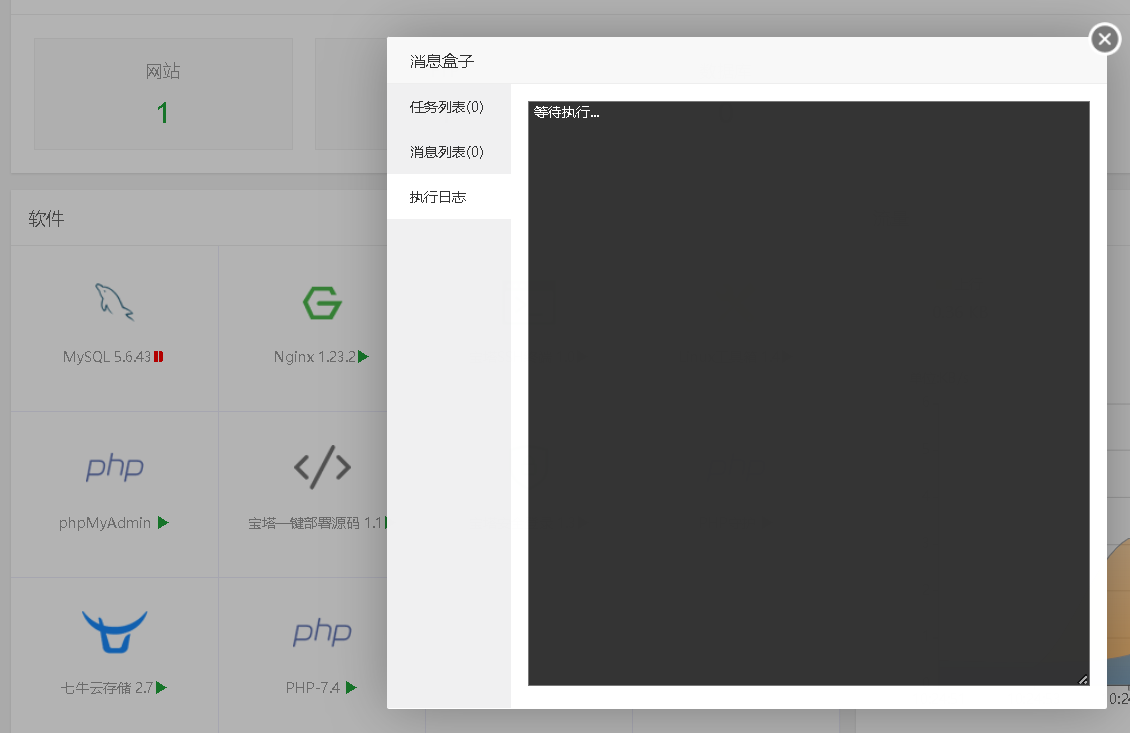1130x733 pixels.
Task: Click the Nginx 1.23.2 label
Action: click(315, 357)
